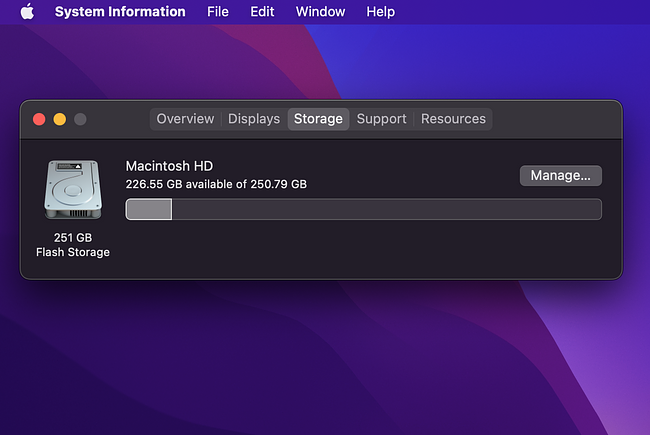Open the System Information app menu
650x435 pixels.
point(120,12)
